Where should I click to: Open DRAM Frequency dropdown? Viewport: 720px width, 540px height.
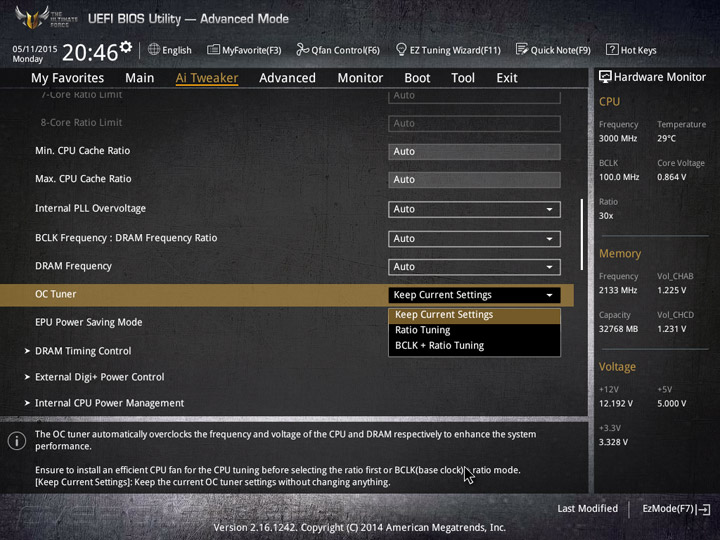474,267
